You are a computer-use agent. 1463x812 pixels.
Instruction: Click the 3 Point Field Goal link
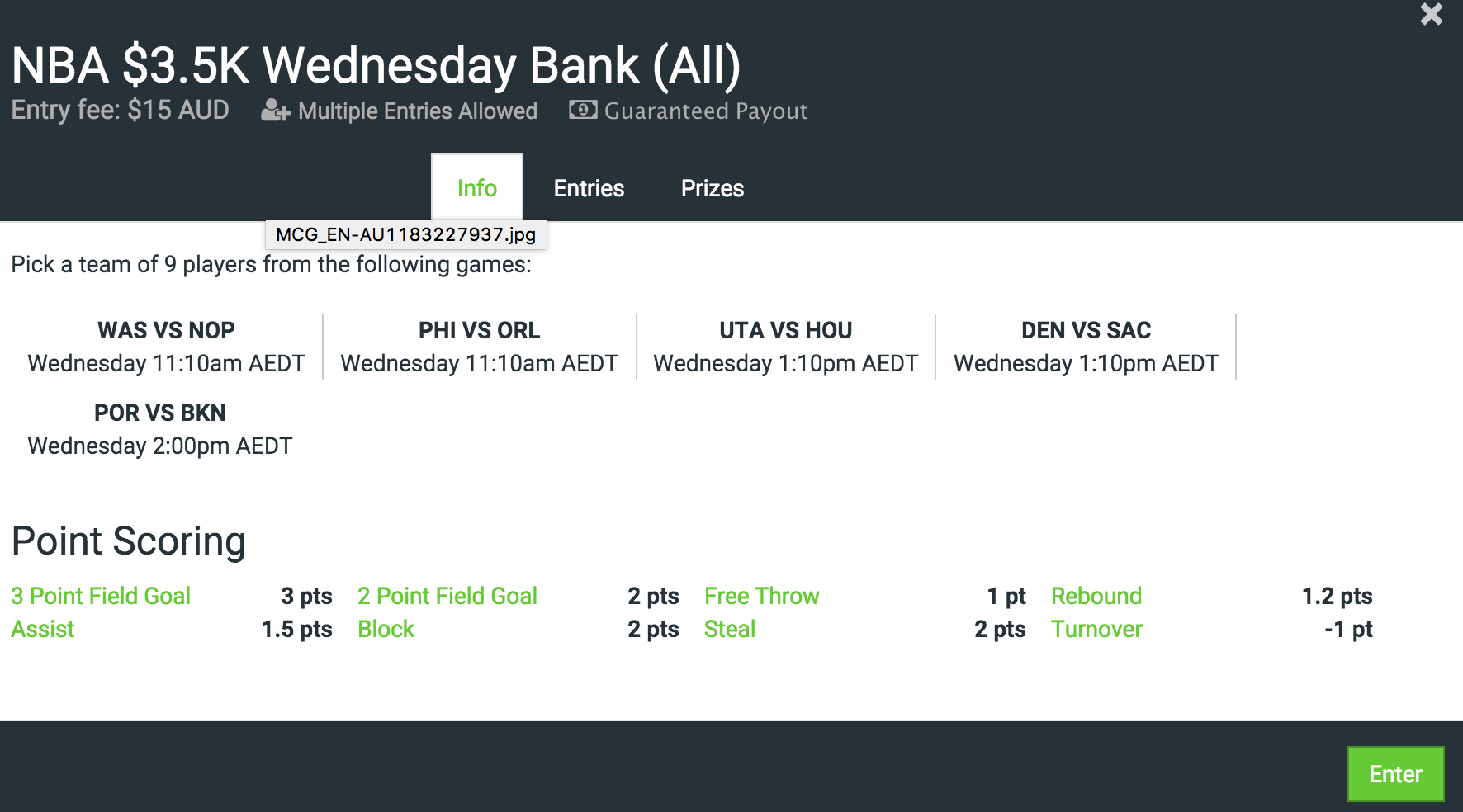(101, 596)
